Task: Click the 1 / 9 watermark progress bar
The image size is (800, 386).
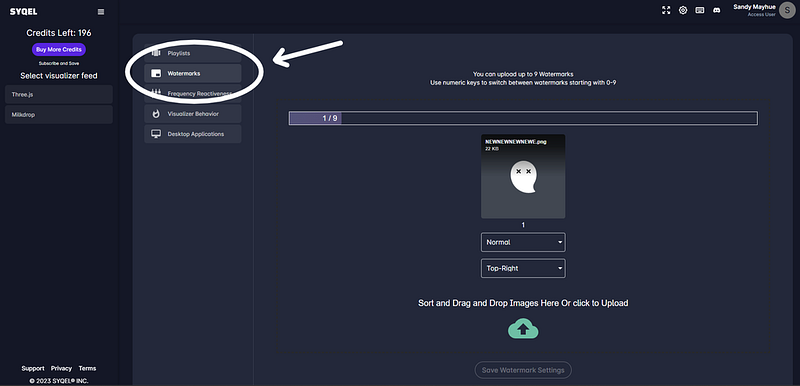Action: pyautogui.click(x=523, y=118)
